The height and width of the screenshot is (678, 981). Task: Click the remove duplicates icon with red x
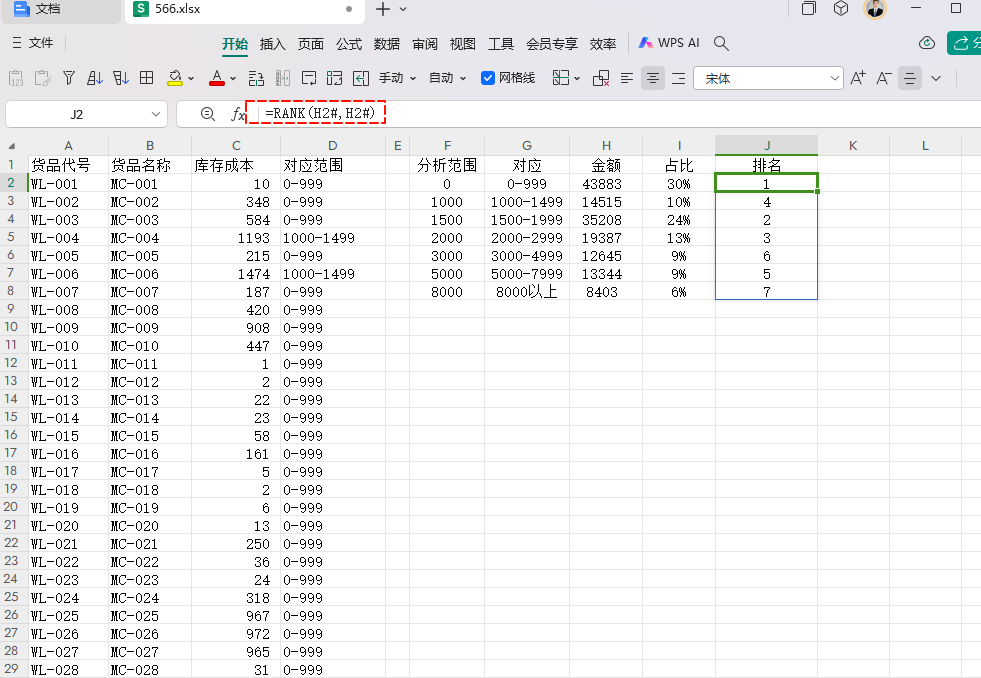601,78
